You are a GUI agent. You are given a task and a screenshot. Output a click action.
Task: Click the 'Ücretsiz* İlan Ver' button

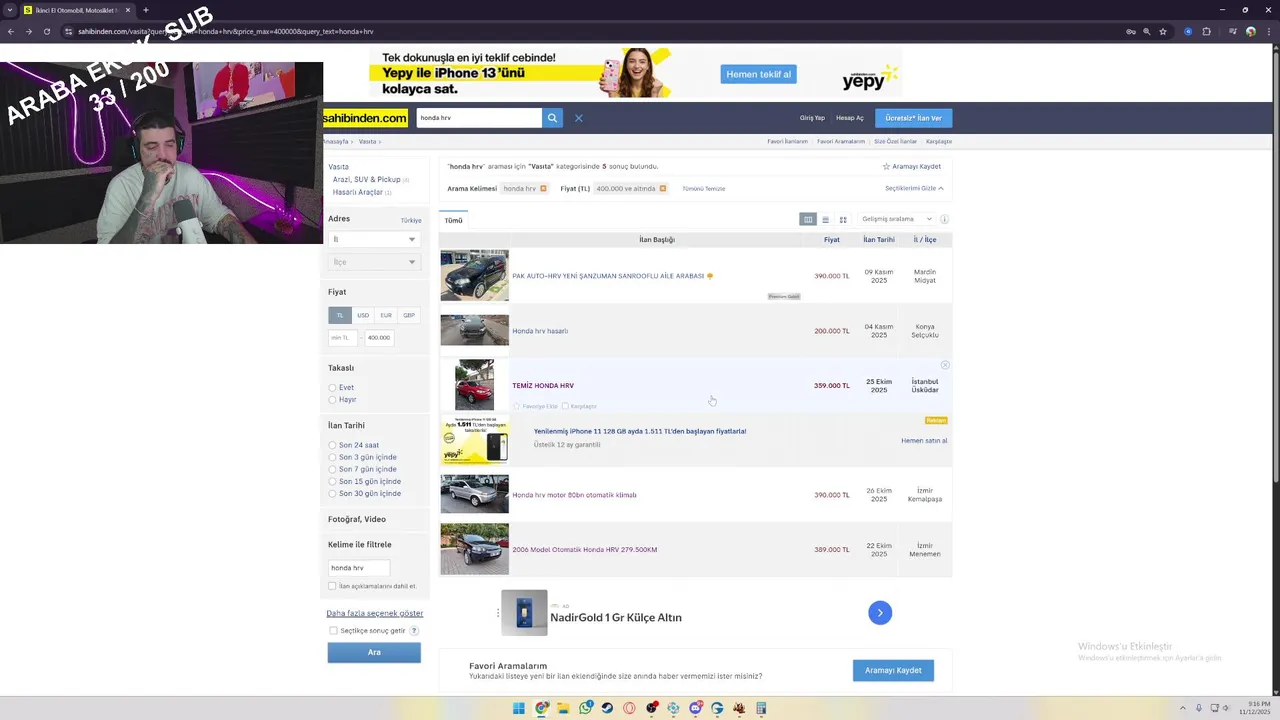tap(914, 118)
